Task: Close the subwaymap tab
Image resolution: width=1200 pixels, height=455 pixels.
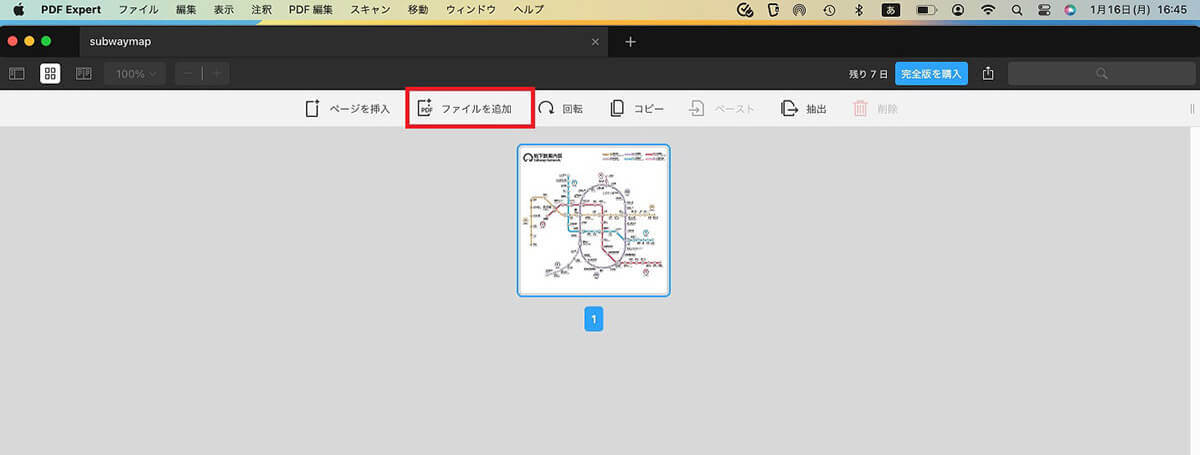Action: click(596, 42)
